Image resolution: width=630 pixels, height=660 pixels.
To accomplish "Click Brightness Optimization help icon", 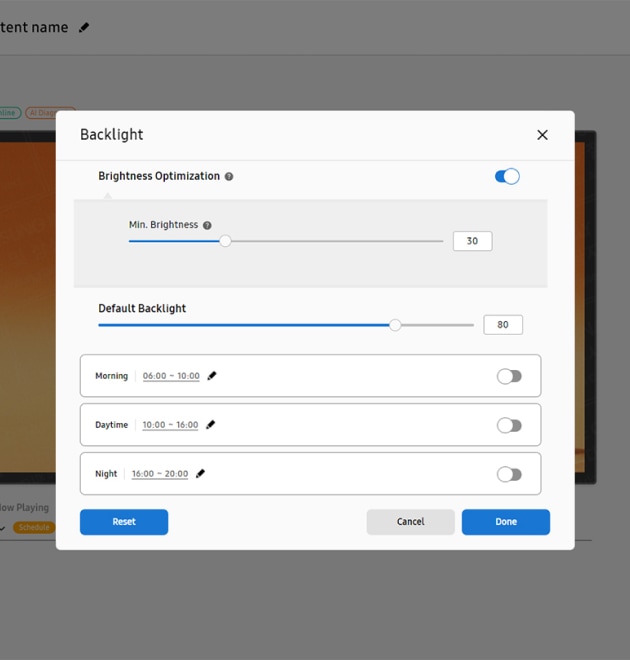I will click(x=229, y=177).
